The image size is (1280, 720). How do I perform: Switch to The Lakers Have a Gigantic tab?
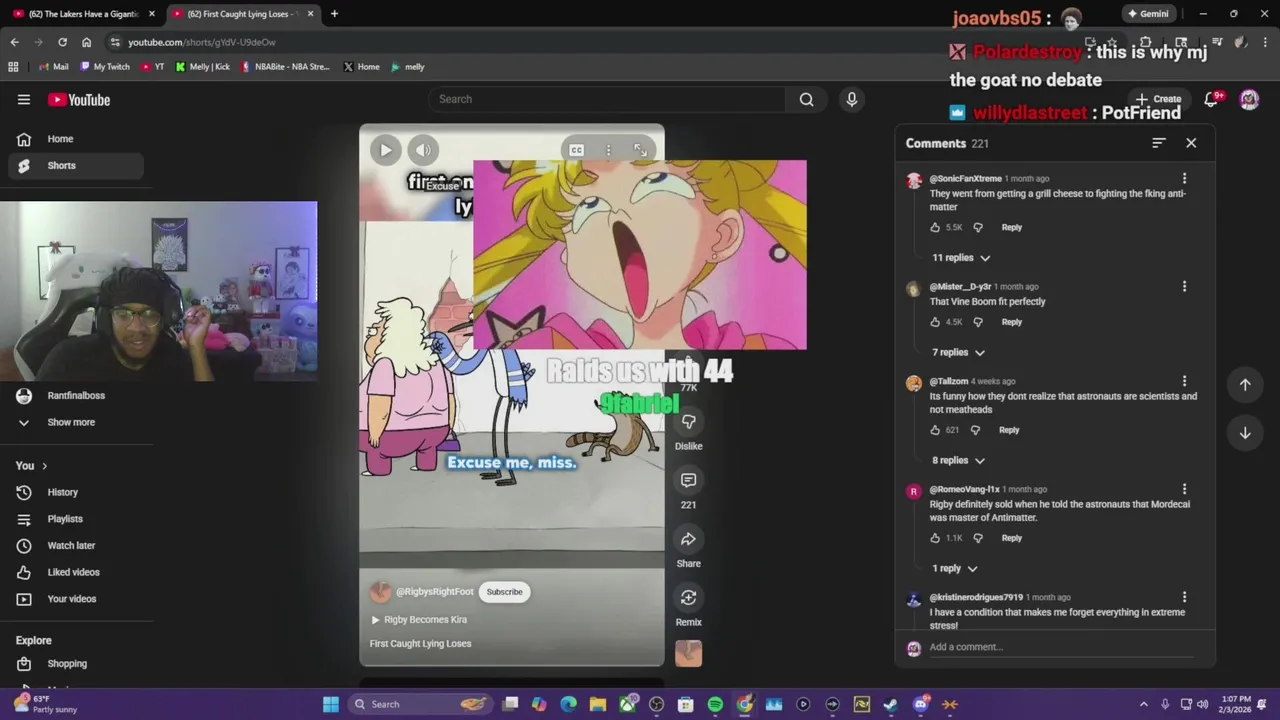(x=84, y=14)
